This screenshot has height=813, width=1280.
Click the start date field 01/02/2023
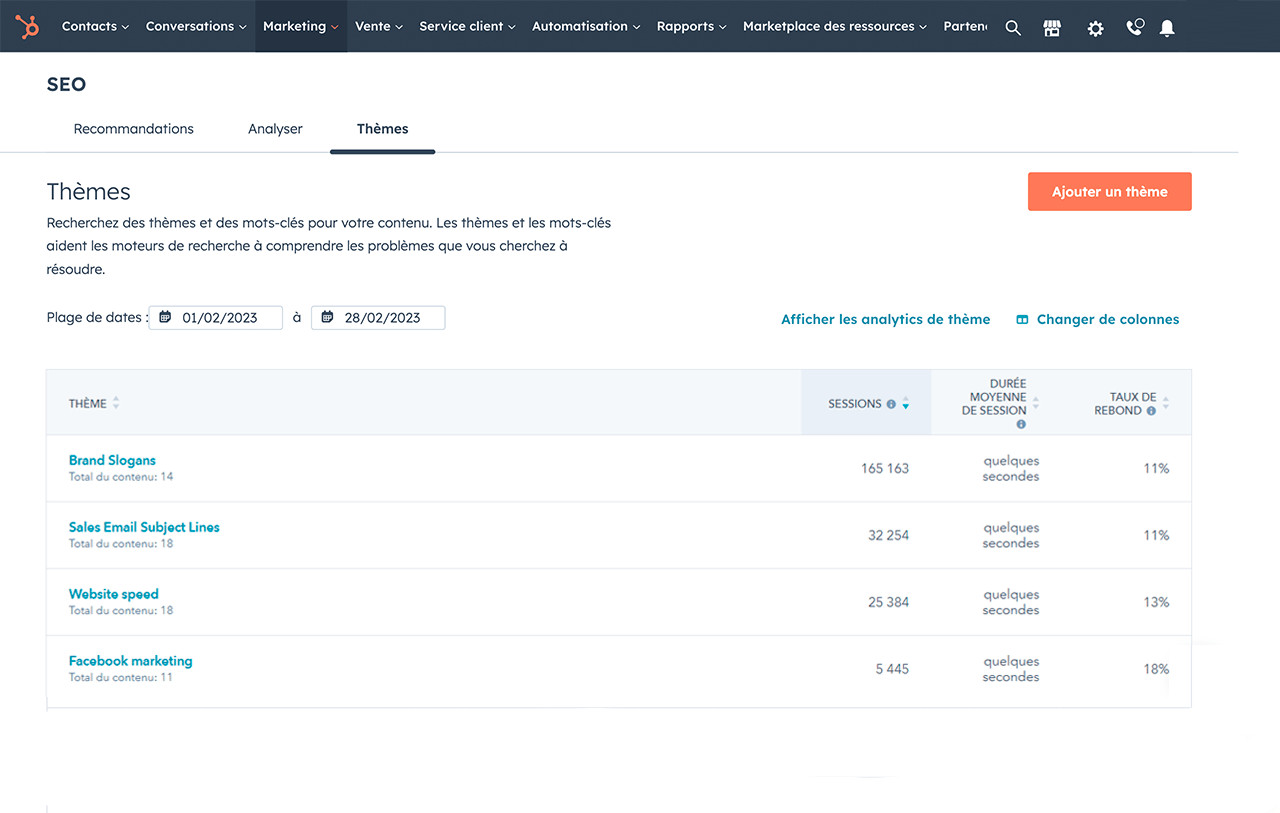coord(219,318)
